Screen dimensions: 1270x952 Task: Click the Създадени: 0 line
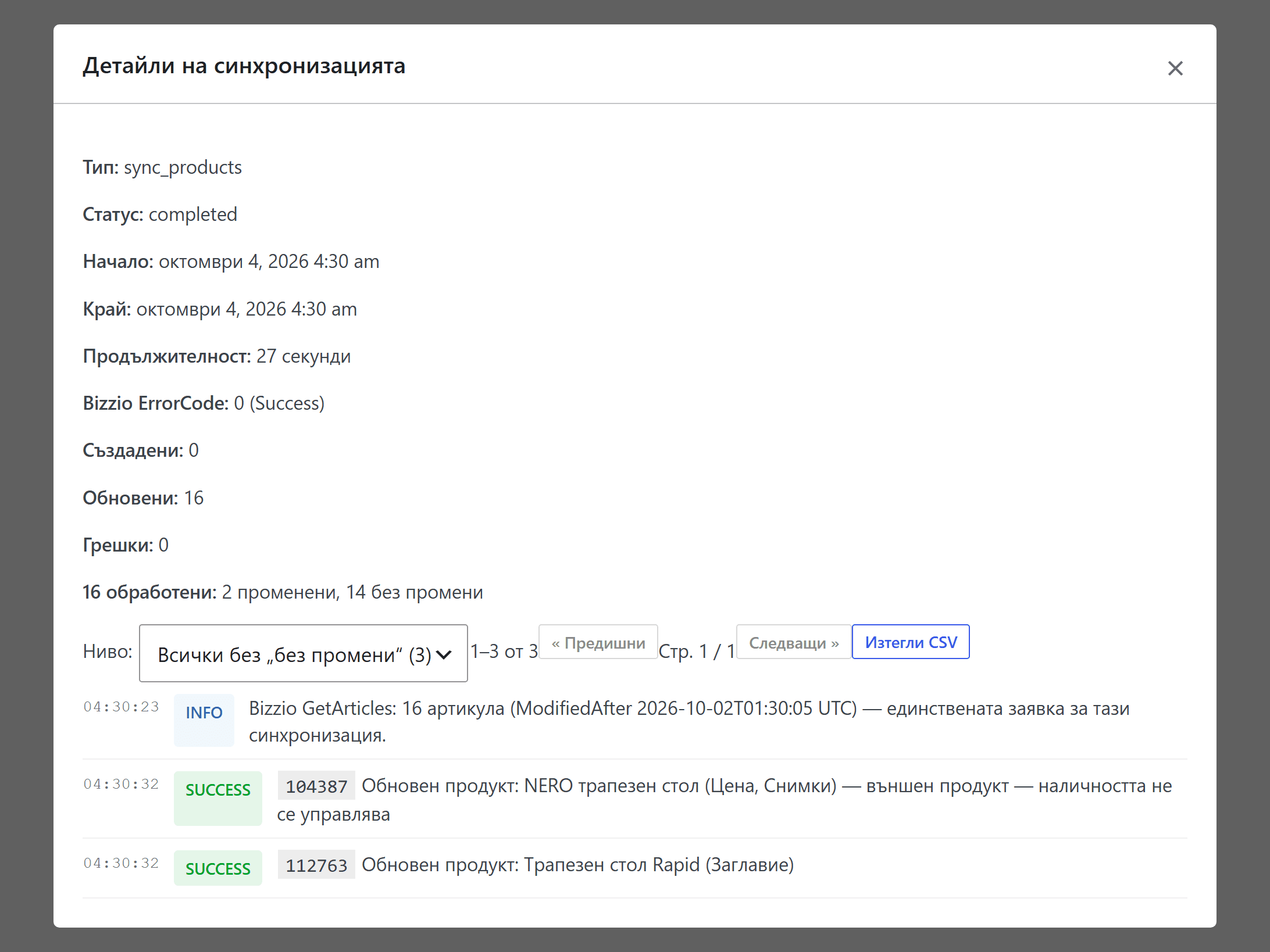click(141, 450)
